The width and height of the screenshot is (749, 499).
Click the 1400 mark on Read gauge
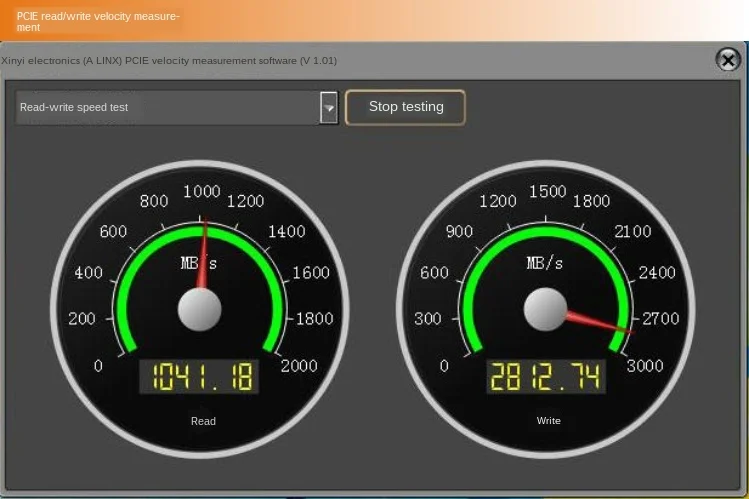pos(287,232)
